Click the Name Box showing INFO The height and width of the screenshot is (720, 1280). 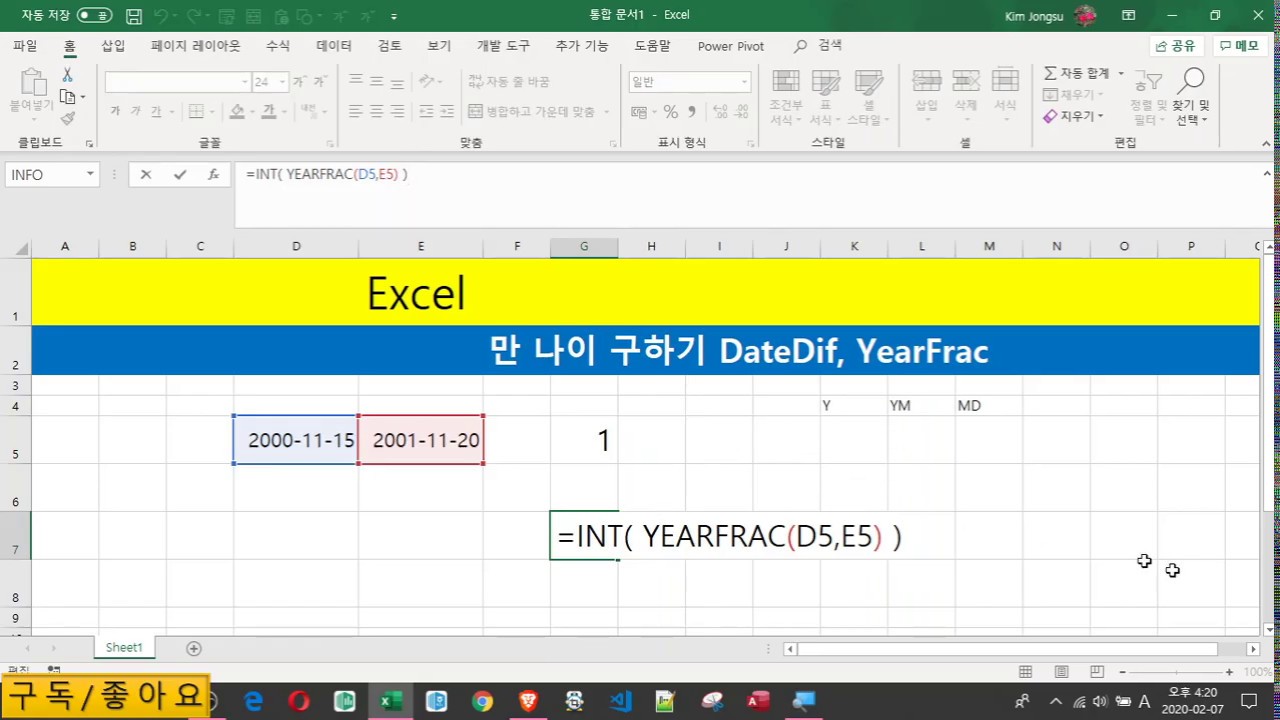click(x=50, y=175)
